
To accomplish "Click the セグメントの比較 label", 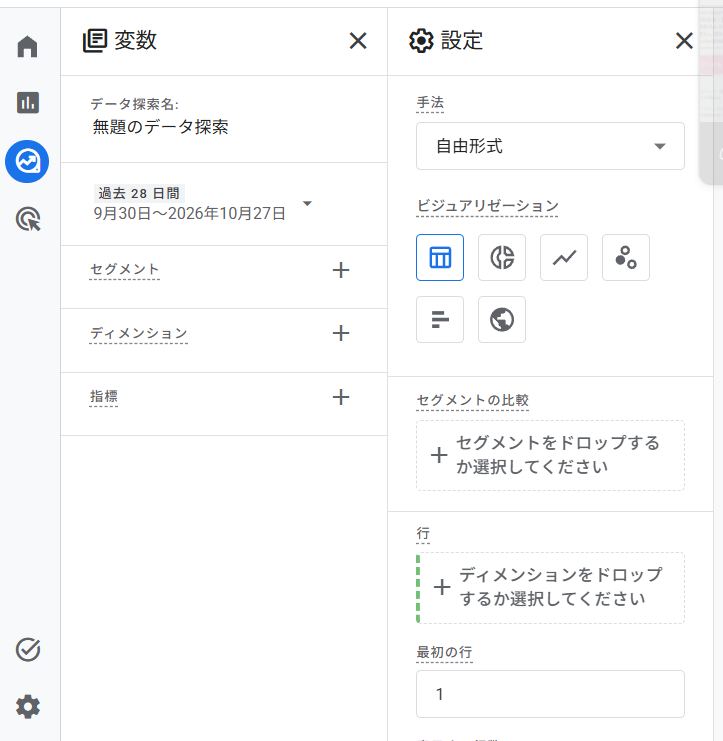I will pos(473,400).
